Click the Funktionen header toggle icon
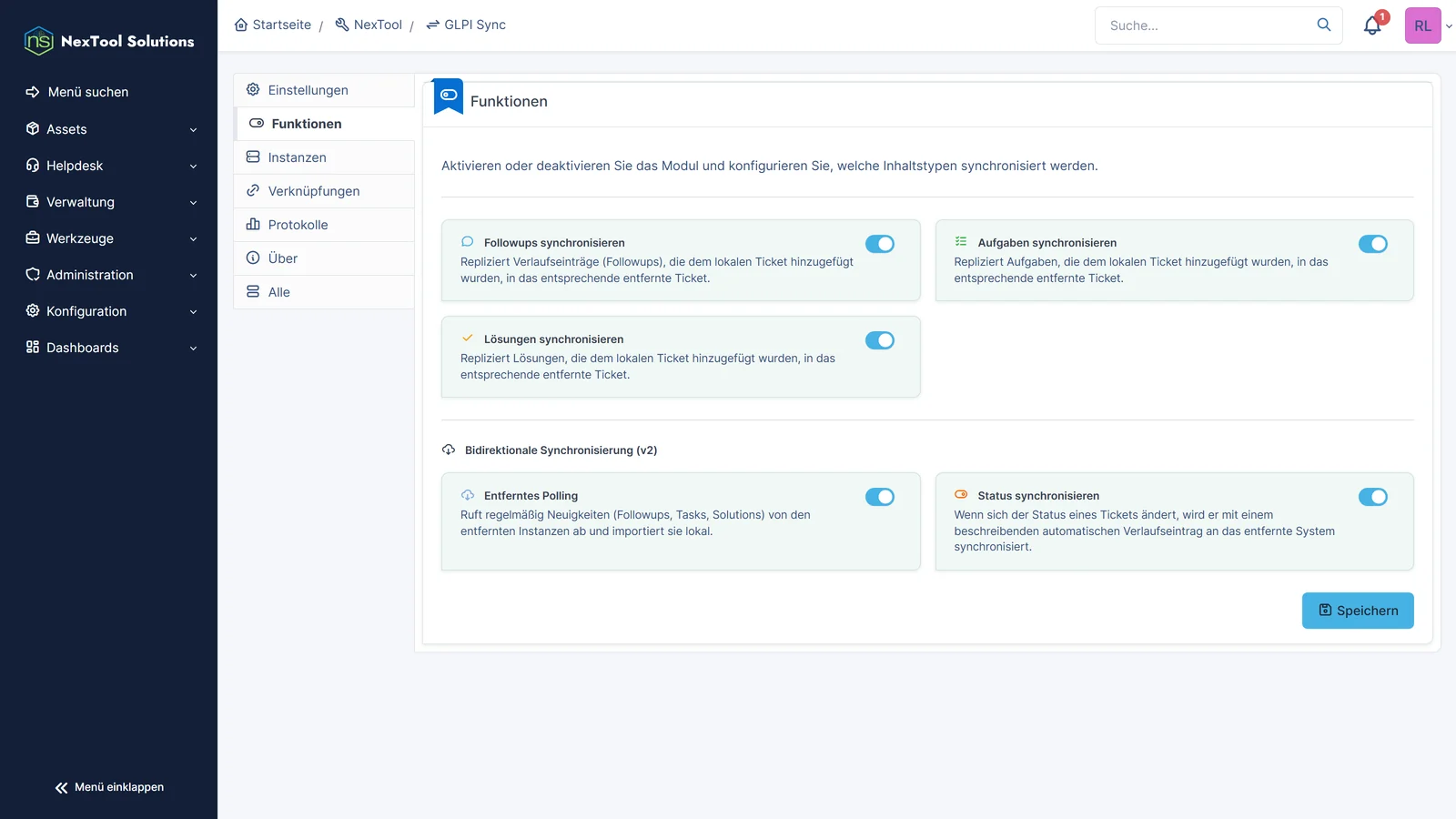 [x=449, y=96]
